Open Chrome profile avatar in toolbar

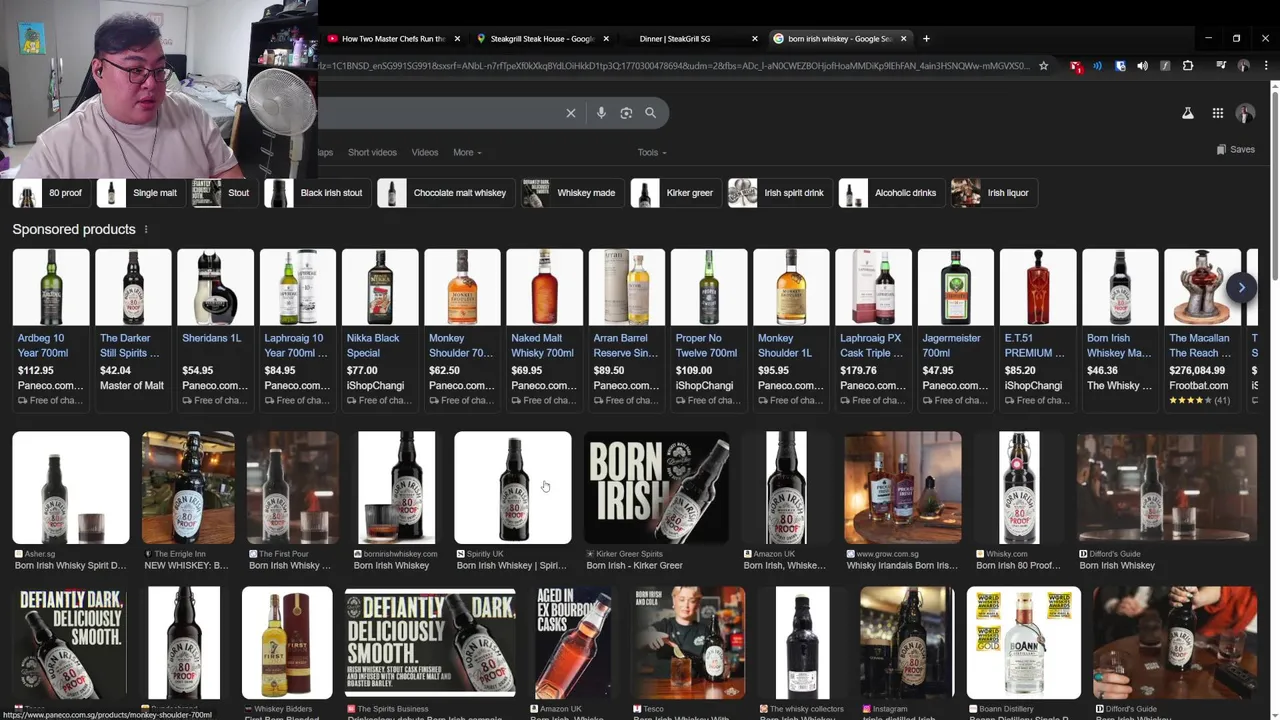click(1244, 66)
